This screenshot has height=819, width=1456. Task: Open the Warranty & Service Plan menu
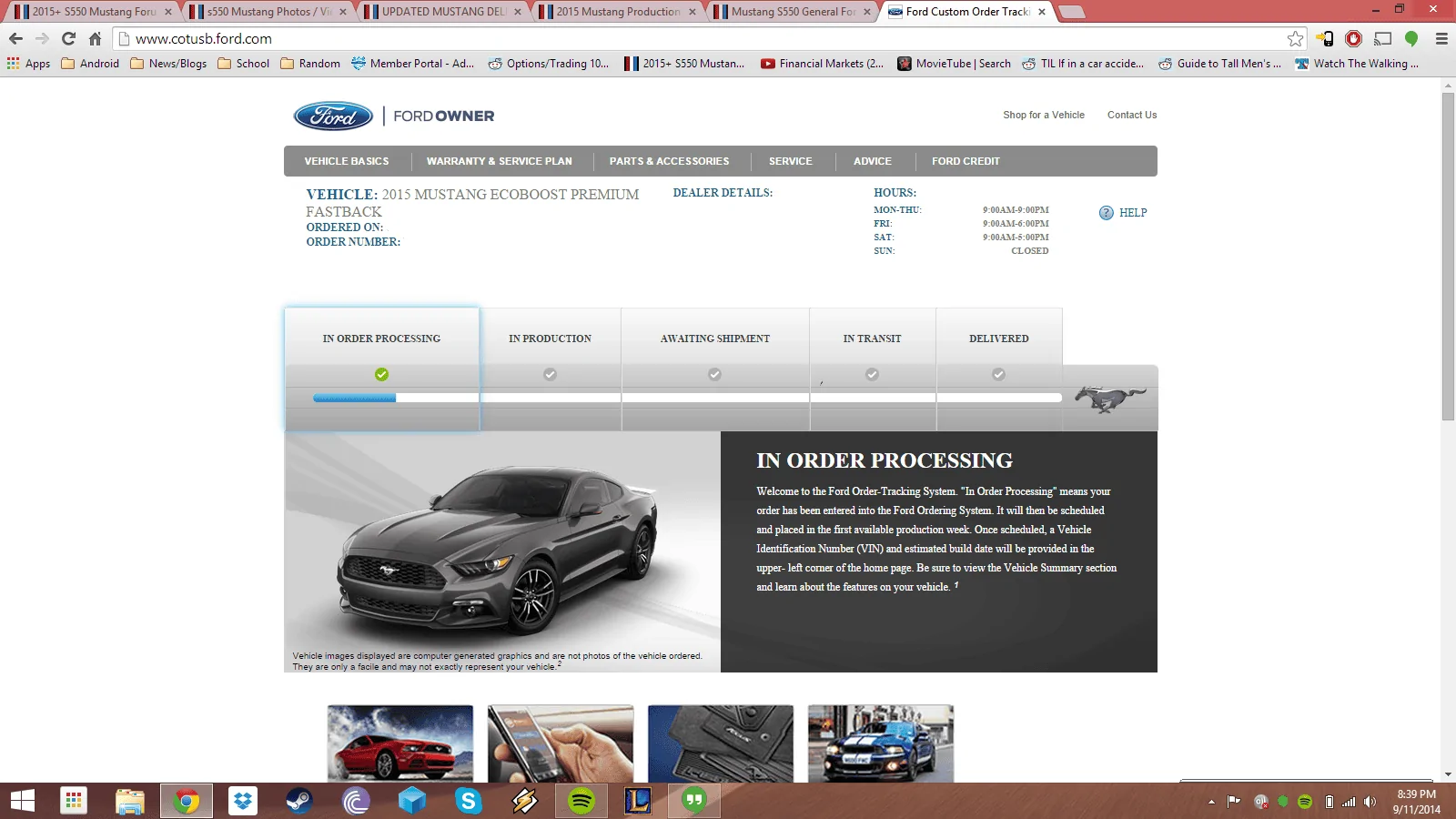pyautogui.click(x=500, y=161)
